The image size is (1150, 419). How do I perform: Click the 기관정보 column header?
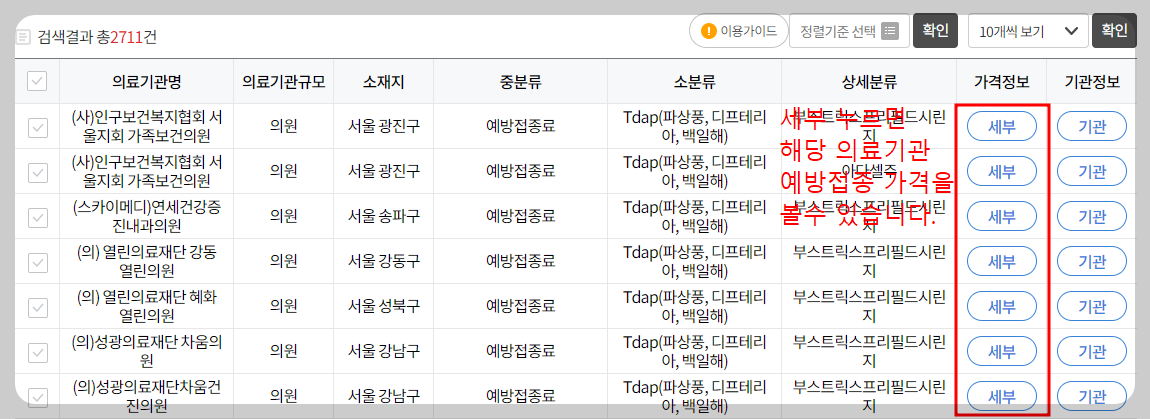[x=1091, y=81]
